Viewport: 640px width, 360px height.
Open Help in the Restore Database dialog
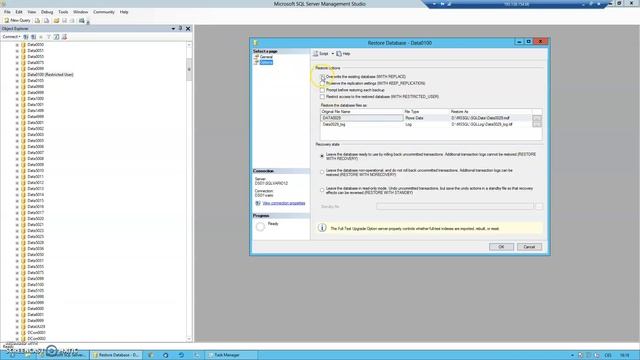pos(344,53)
